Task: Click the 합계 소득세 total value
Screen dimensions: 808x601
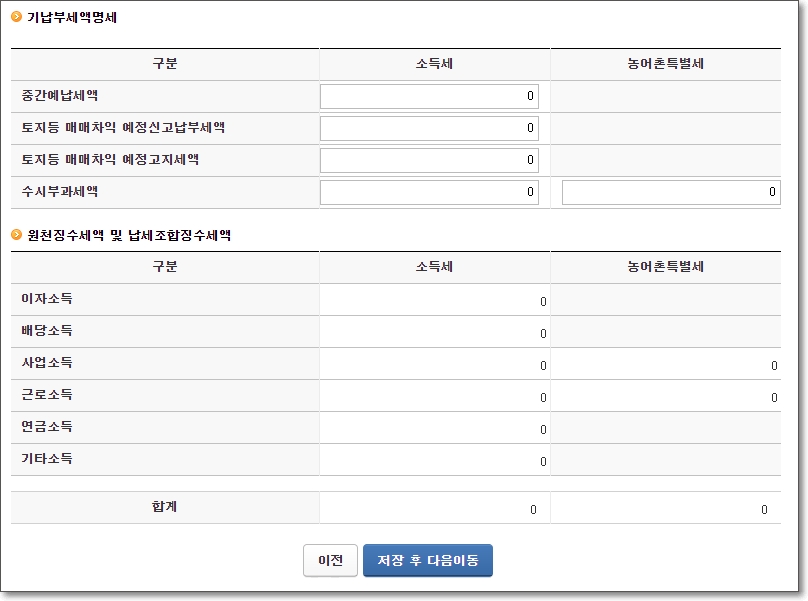Action: pyautogui.click(x=533, y=510)
